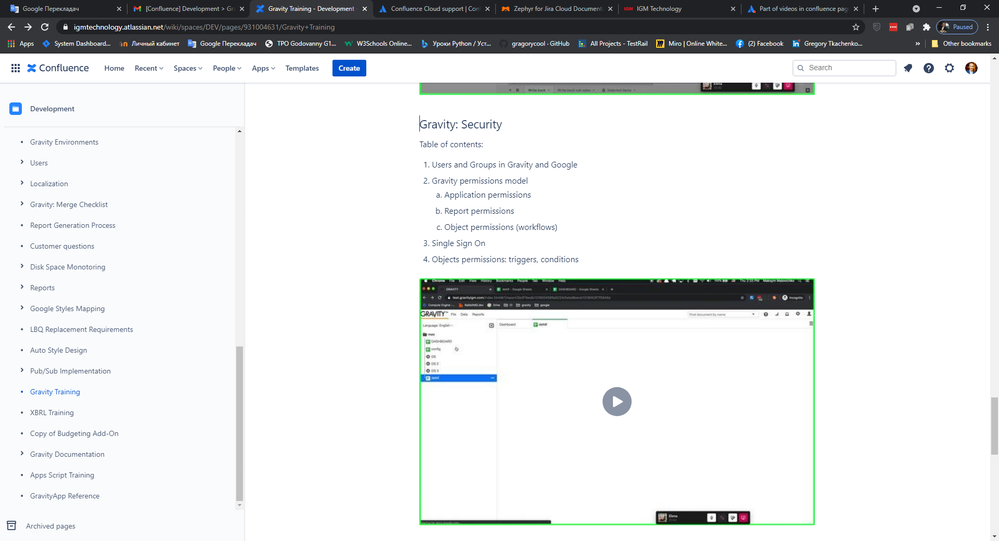999x541 pixels.
Task: Expand the Users page tree item
Action: tap(22, 162)
